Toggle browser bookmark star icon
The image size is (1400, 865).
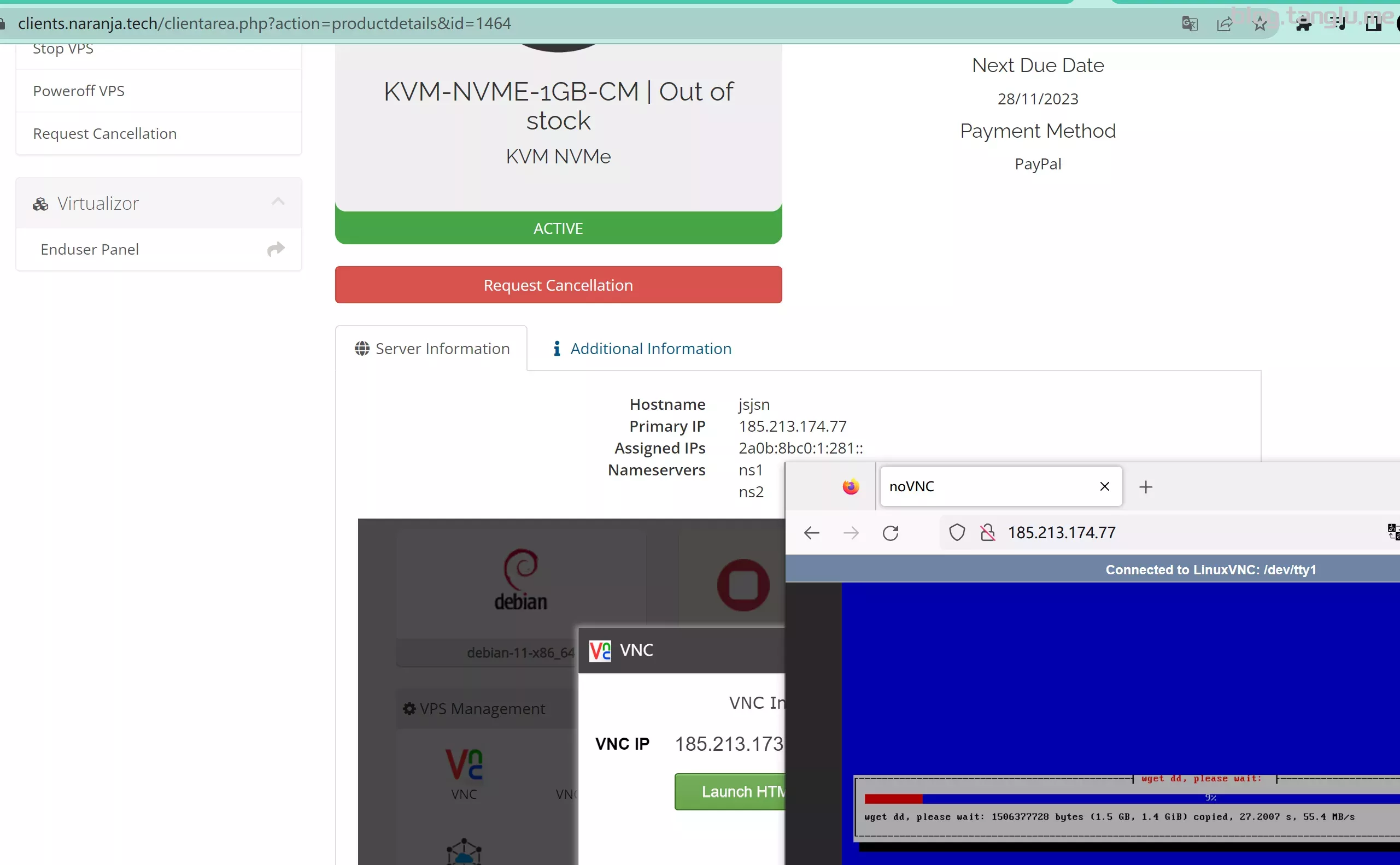point(1261,23)
